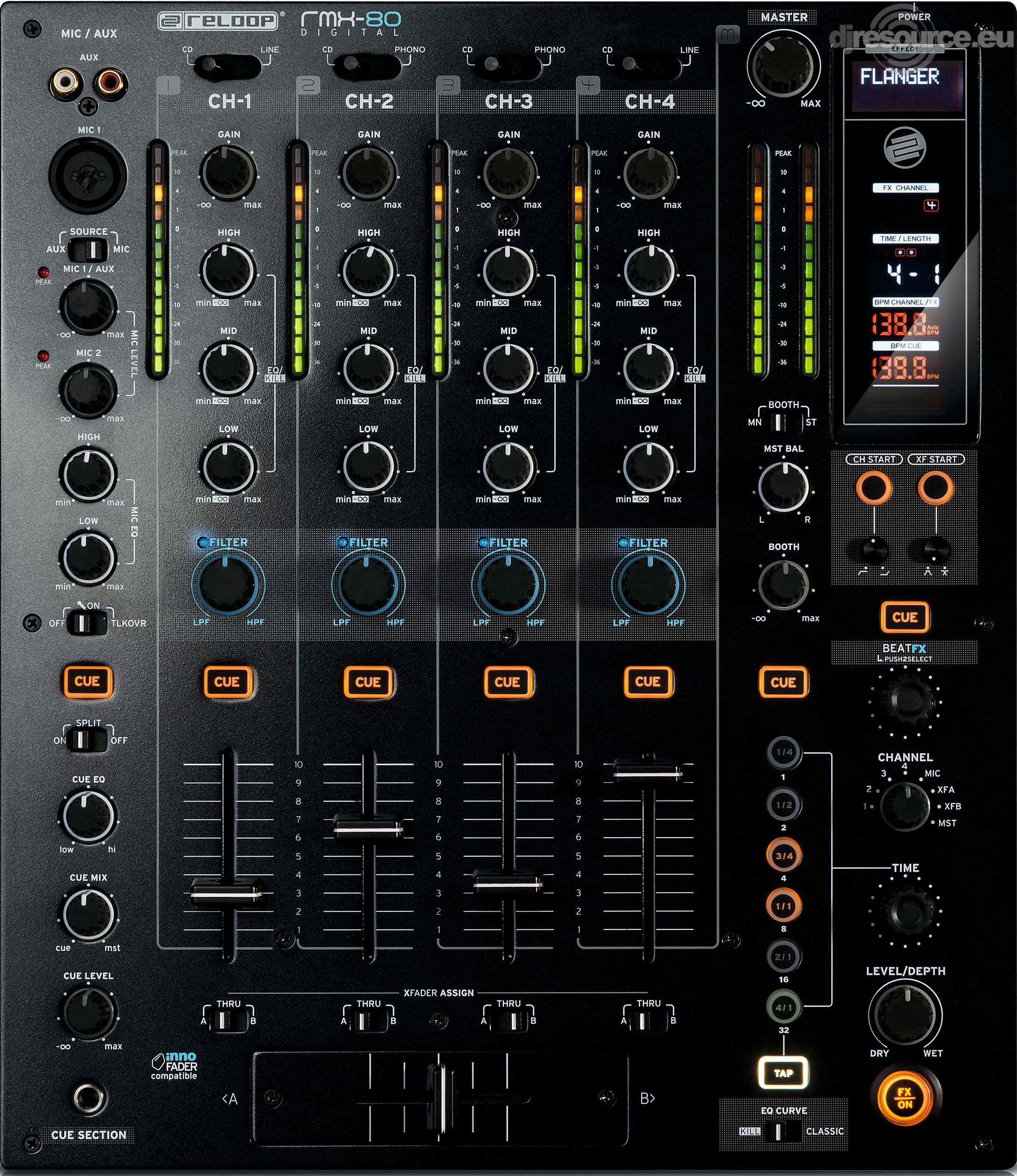Image resolution: width=1017 pixels, height=1176 pixels.
Task: Click the CH-2 CUE button
Action: coord(368,681)
